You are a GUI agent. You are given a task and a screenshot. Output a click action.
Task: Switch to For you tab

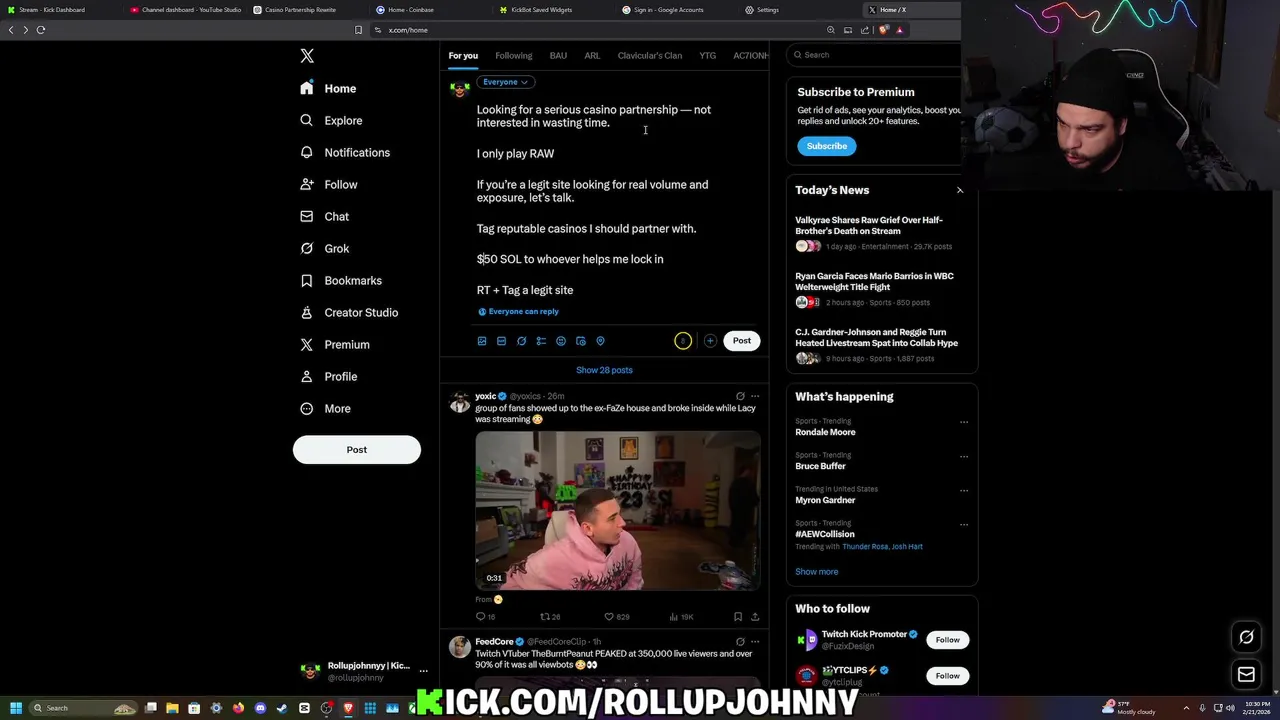[463, 56]
